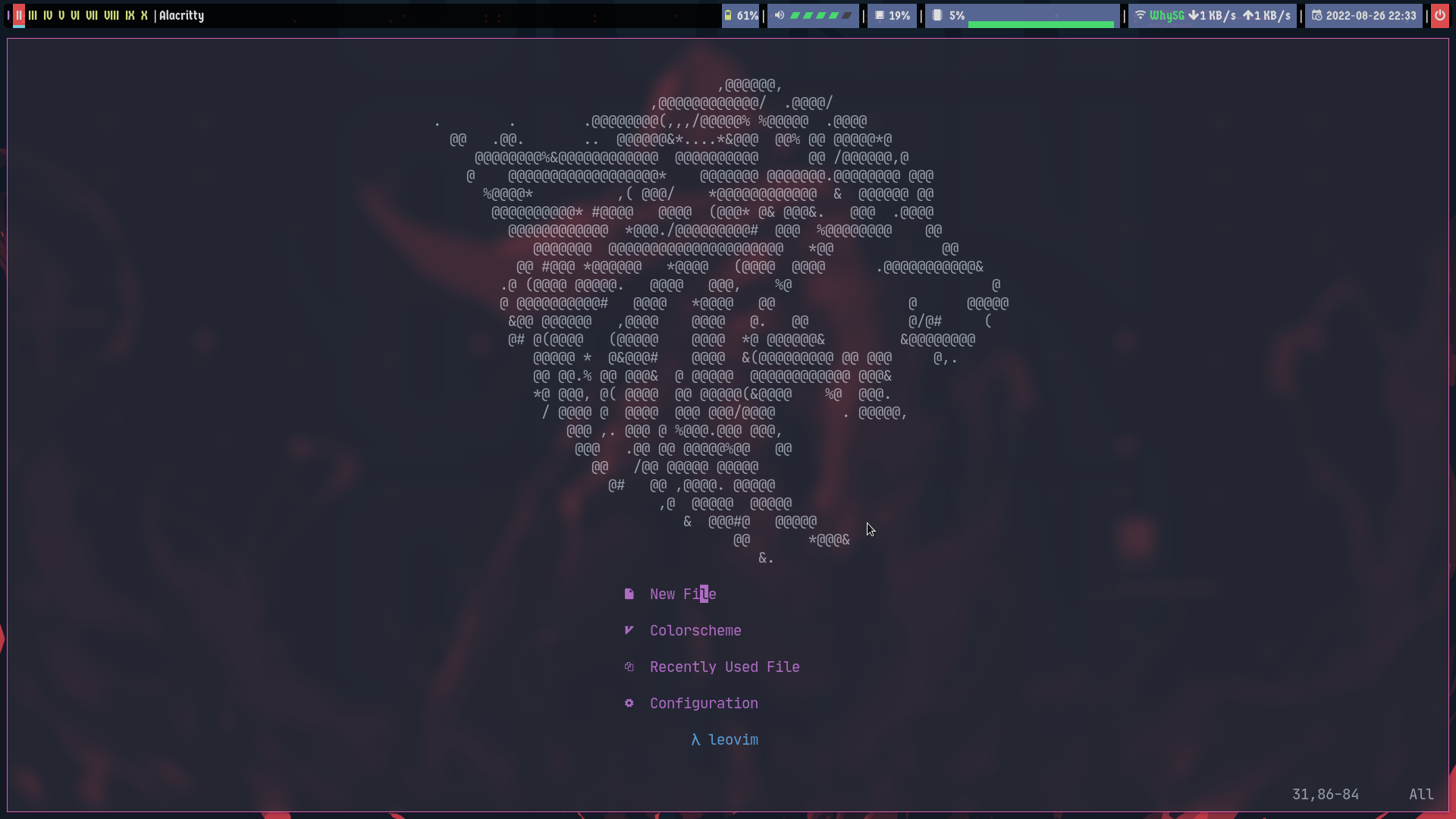Open Recently Used File entry

pyautogui.click(x=724, y=667)
